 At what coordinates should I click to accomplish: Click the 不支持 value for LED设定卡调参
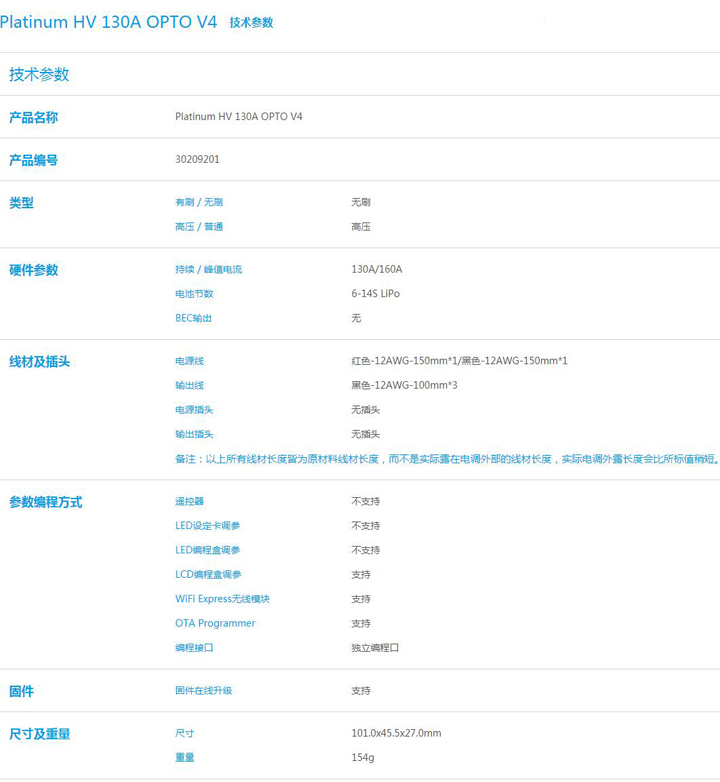pos(365,526)
